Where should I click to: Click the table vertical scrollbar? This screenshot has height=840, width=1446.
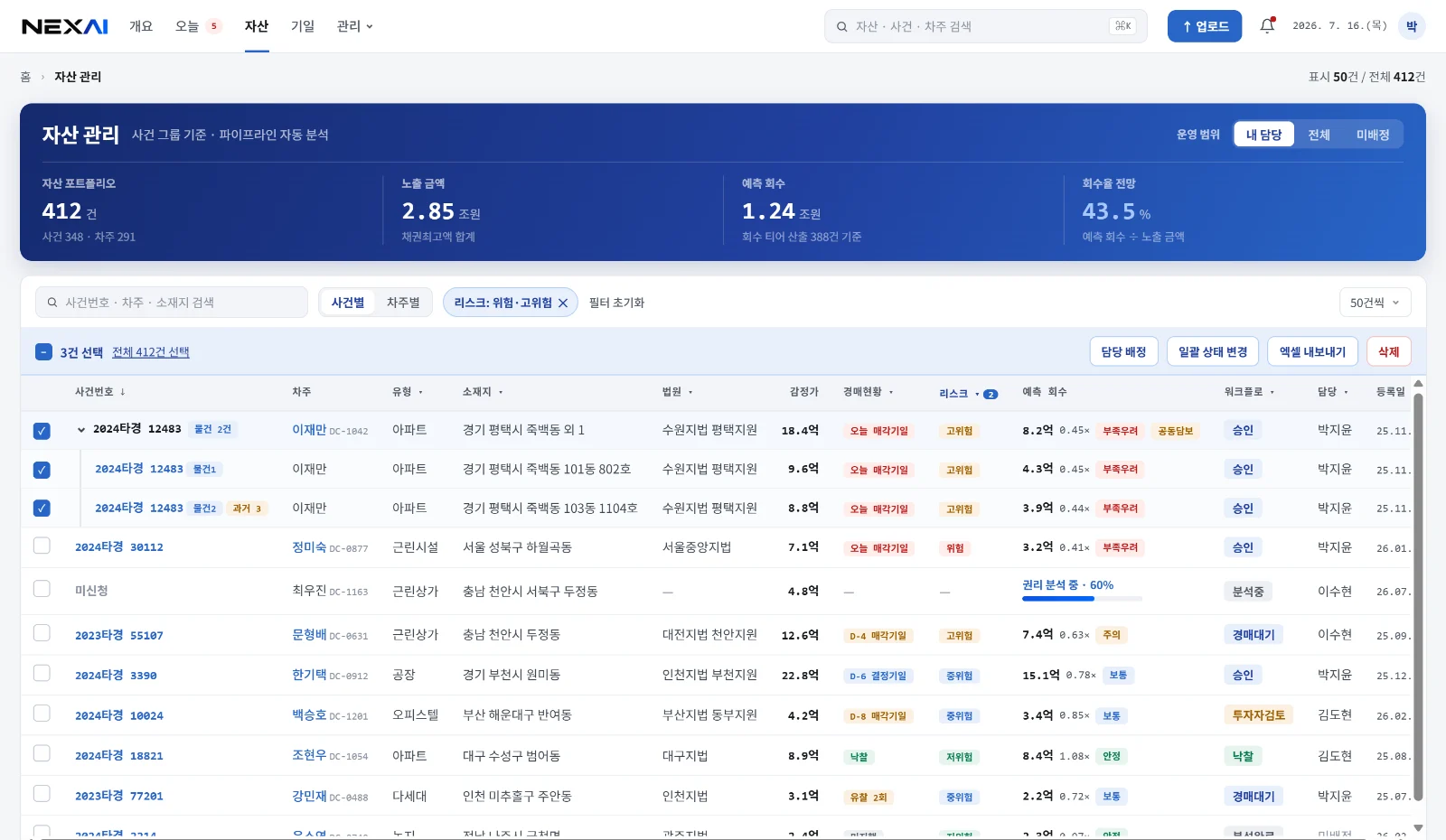[x=1418, y=596]
